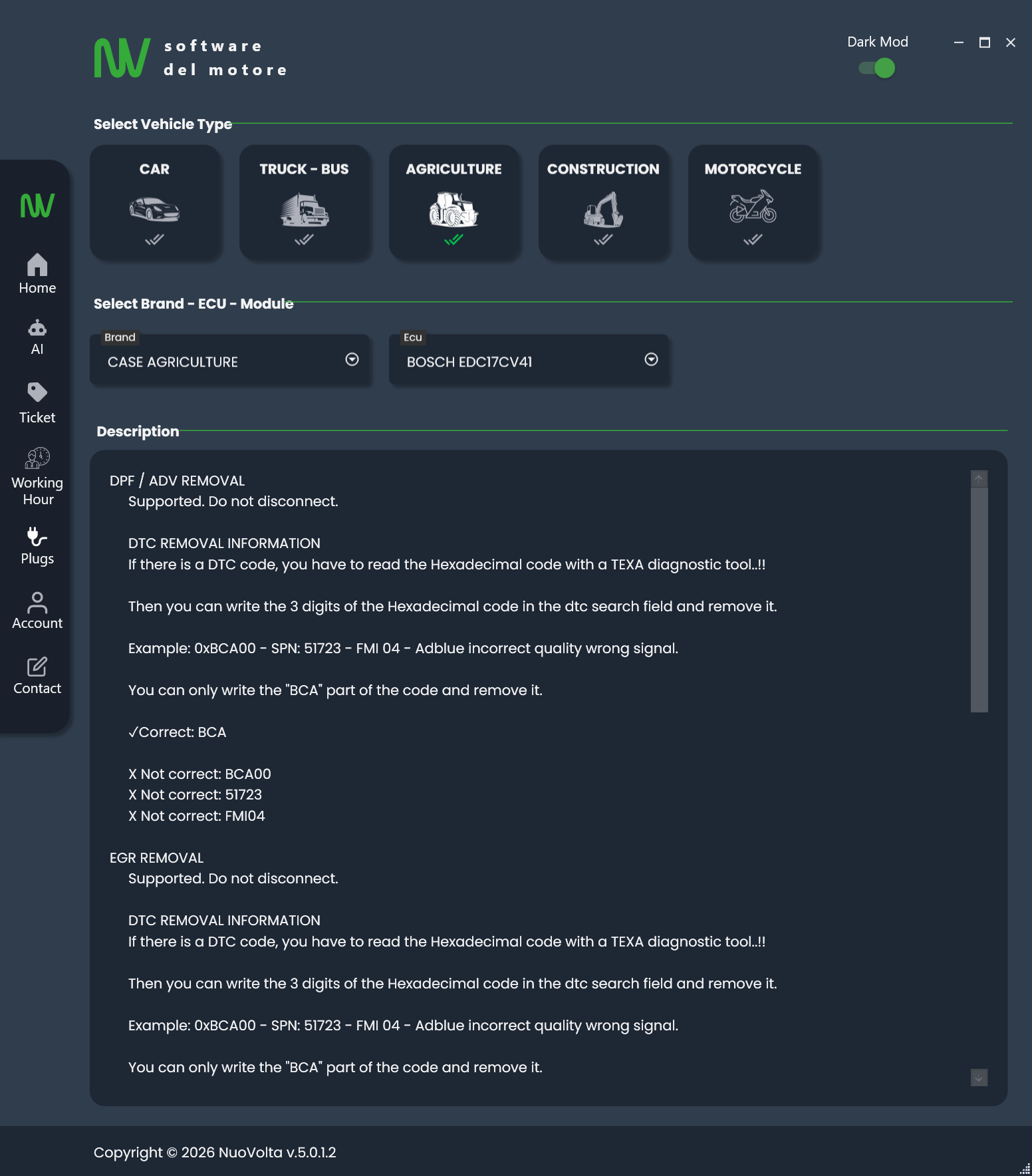Screen dimensions: 1032x1176
Task: Minimize the application window
Action: pos(959,43)
